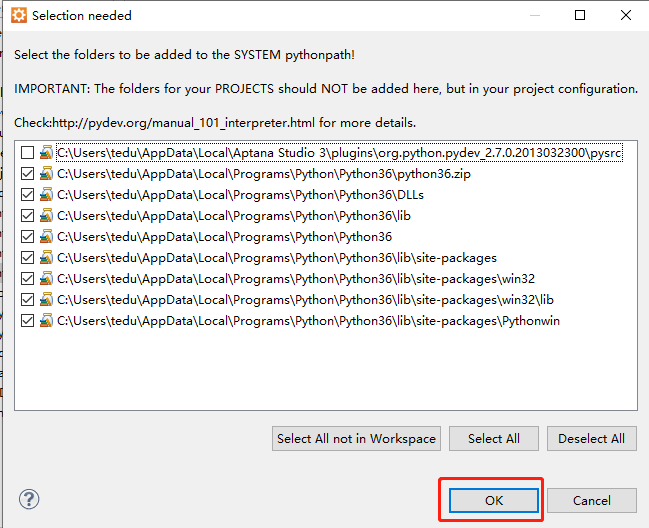Uncheck the Python36\DLLs checkbox
649x528 pixels.
click(27, 195)
